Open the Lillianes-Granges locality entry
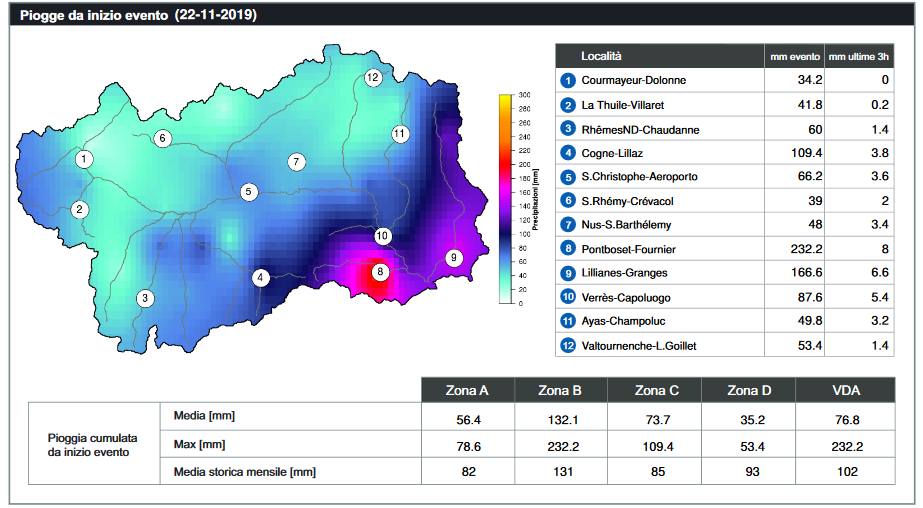Image resolution: width=923 pixels, height=508 pixels. pyautogui.click(x=631, y=273)
